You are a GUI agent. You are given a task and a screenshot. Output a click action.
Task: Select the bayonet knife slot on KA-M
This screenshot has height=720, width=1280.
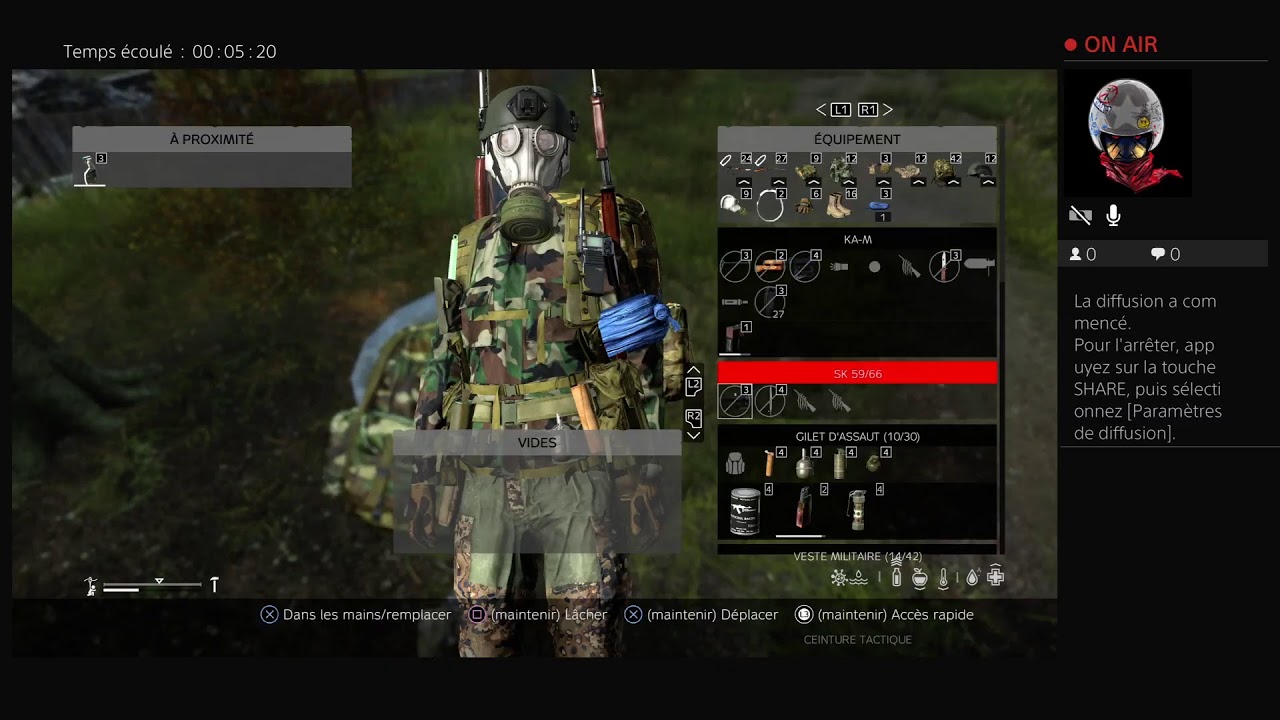point(944,267)
